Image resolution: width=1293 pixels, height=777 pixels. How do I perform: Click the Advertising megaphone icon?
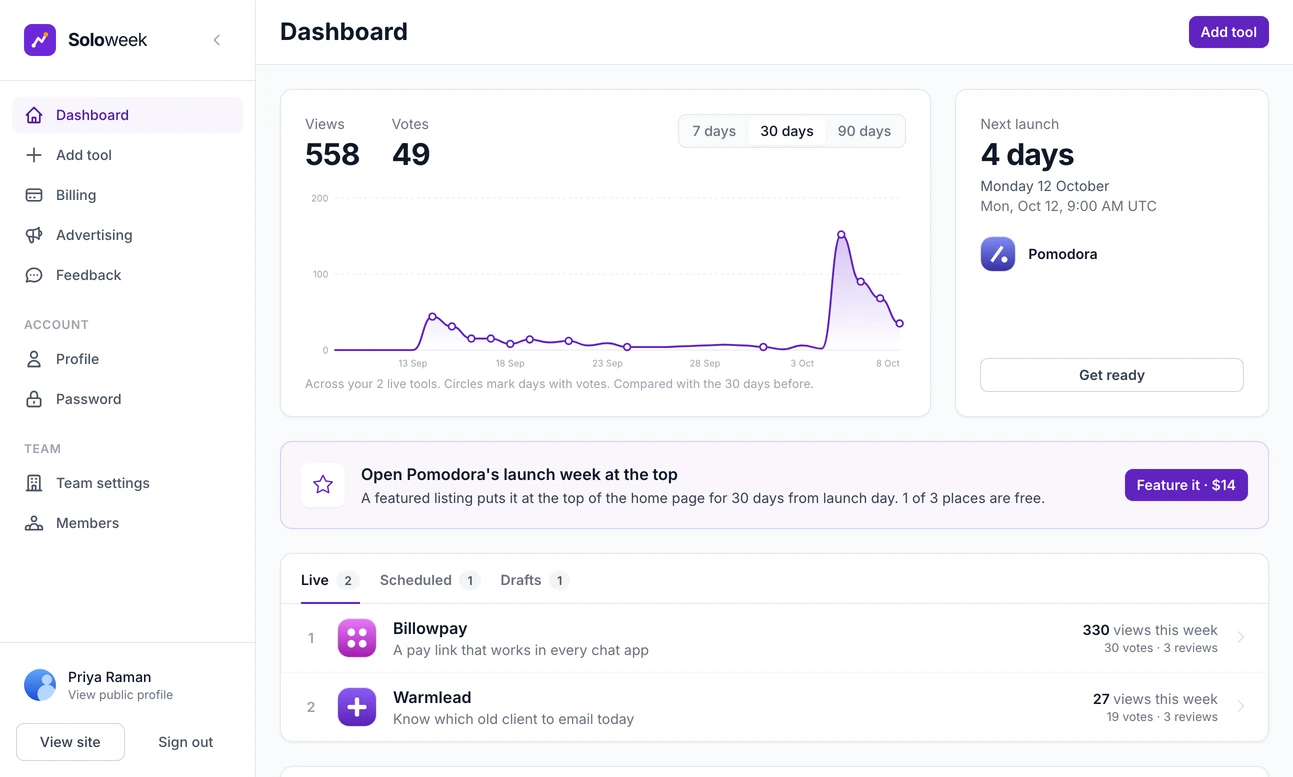34,235
